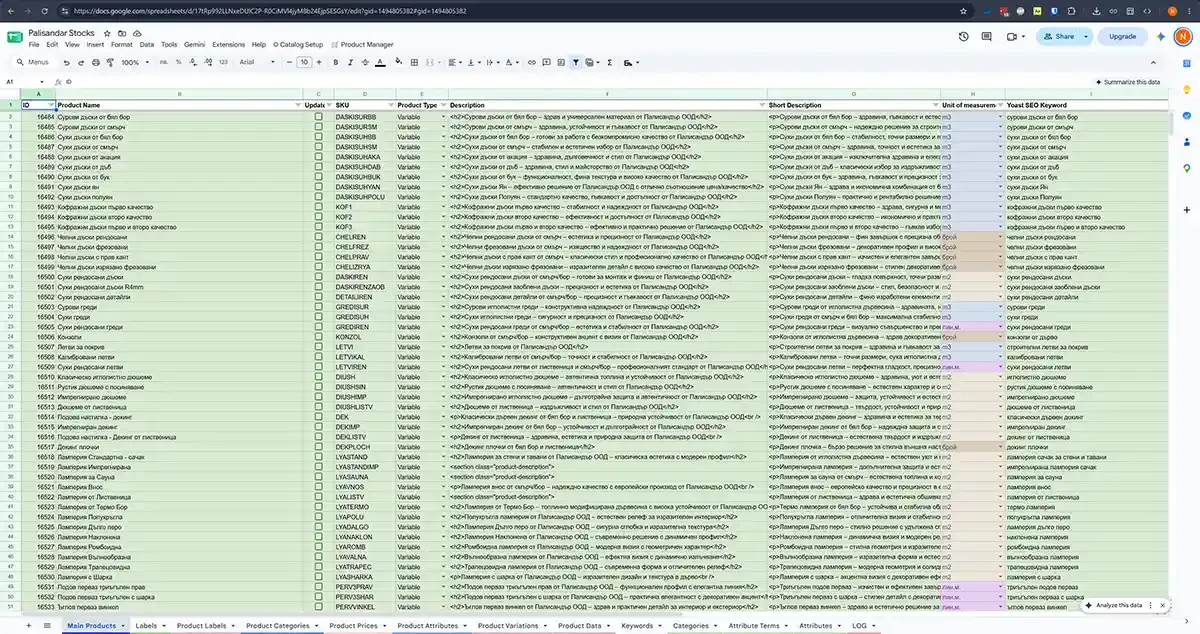Viewport: 1200px width, 634px height.
Task: Open the Arial font dropdown
Action: coord(255,62)
